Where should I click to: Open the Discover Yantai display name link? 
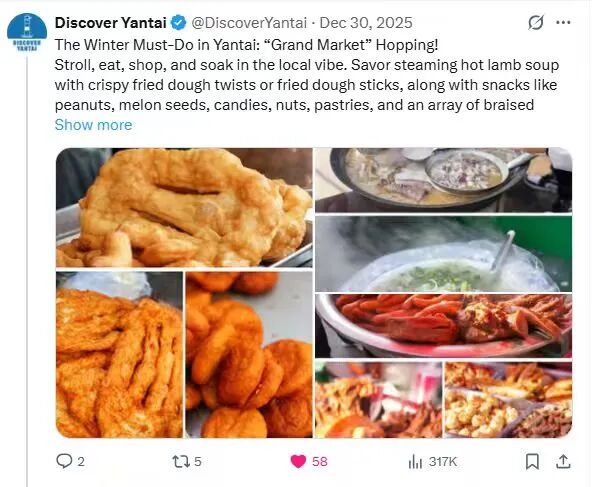click(111, 22)
